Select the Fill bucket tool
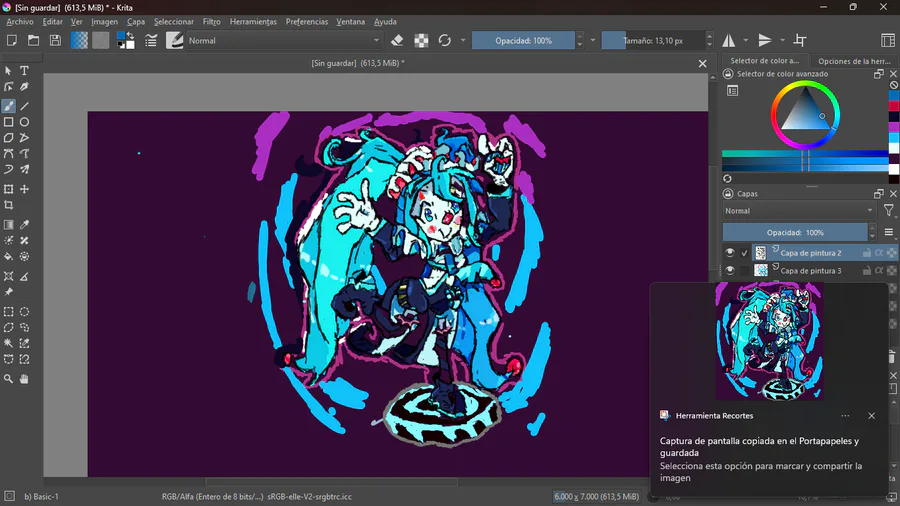This screenshot has height=506, width=900. pos(8,256)
